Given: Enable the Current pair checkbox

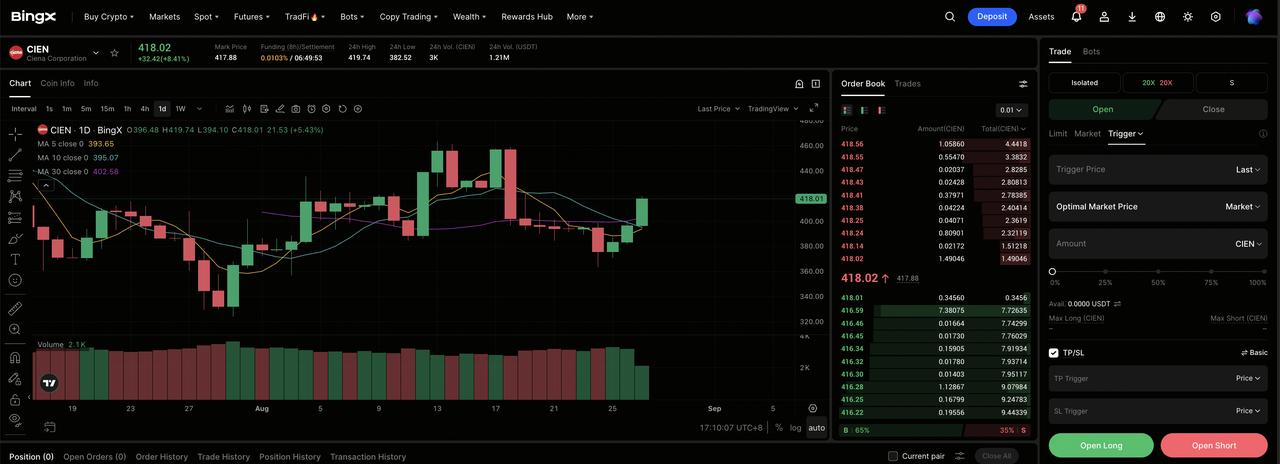Looking at the screenshot, I should (892, 457).
